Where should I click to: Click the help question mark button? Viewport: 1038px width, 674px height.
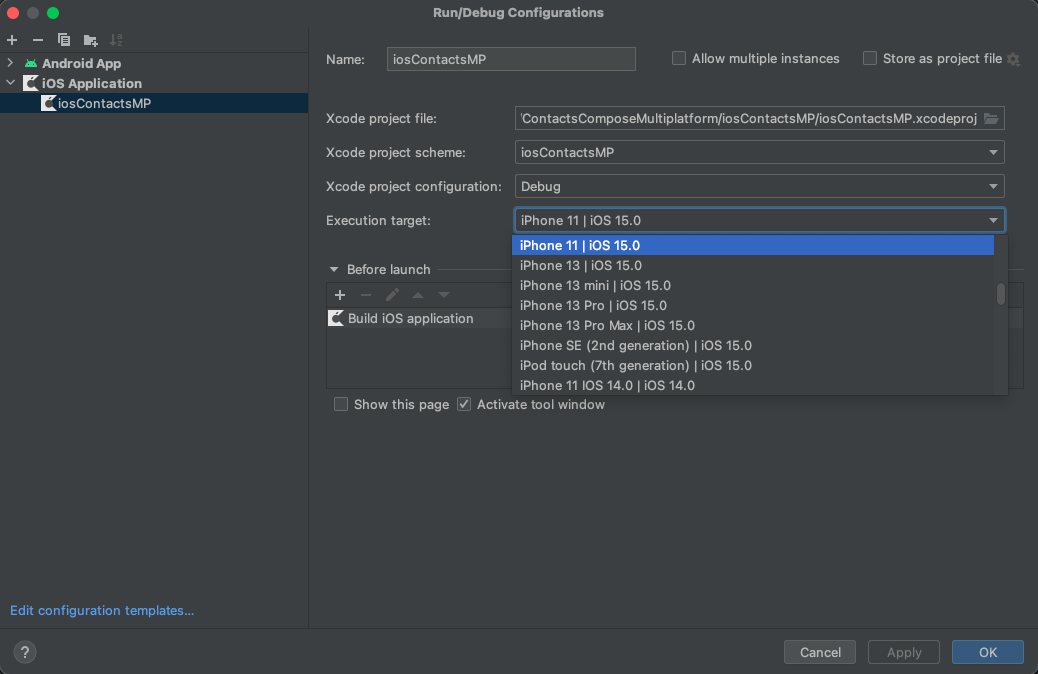[24, 652]
